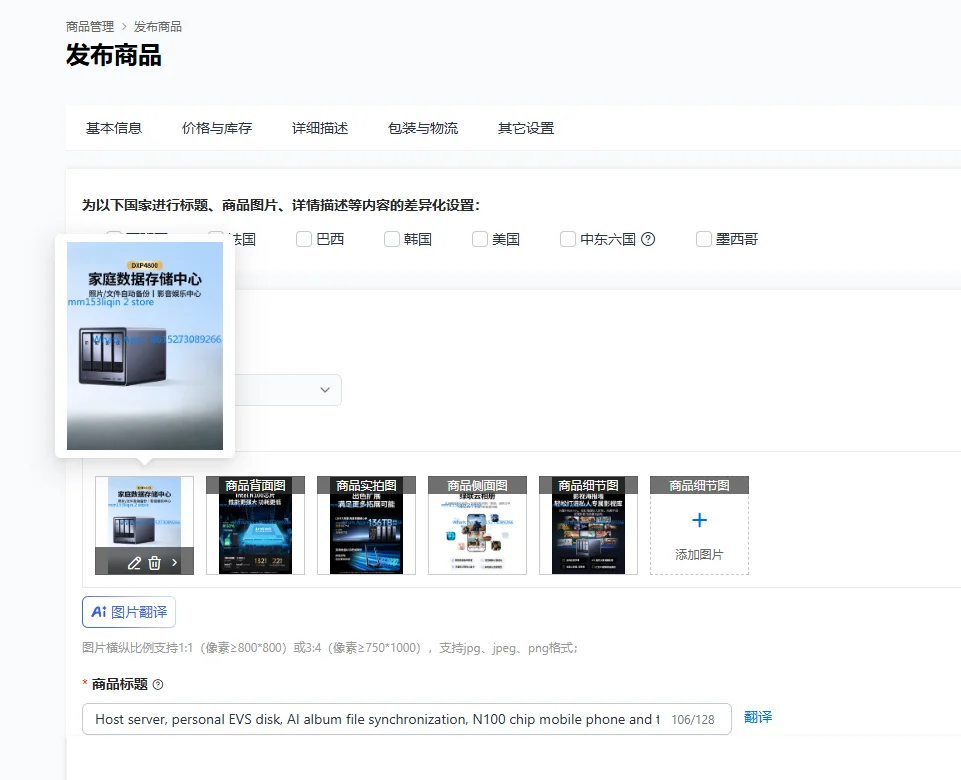Viewport: 961px width, 780px height.
Task: Click the plus icon to add image
Action: coord(699,520)
